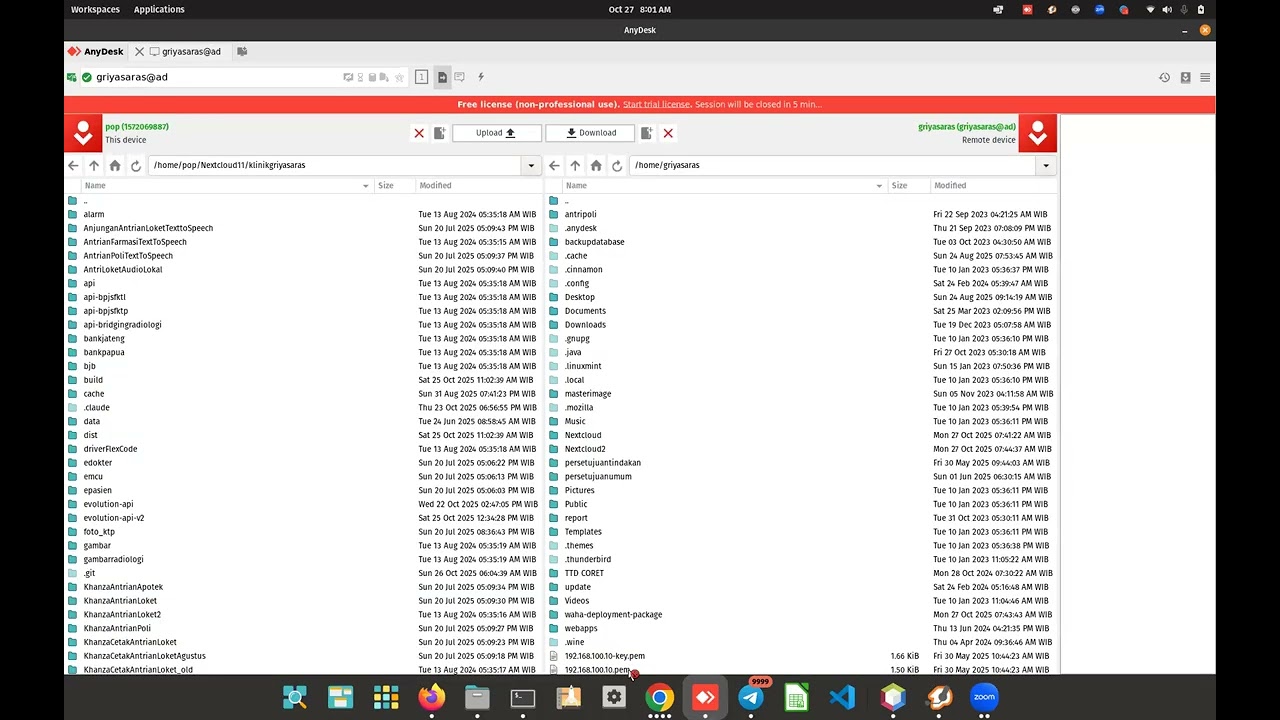The height and width of the screenshot is (720, 1280).
Task: Open Zoom from the dock
Action: 984,697
